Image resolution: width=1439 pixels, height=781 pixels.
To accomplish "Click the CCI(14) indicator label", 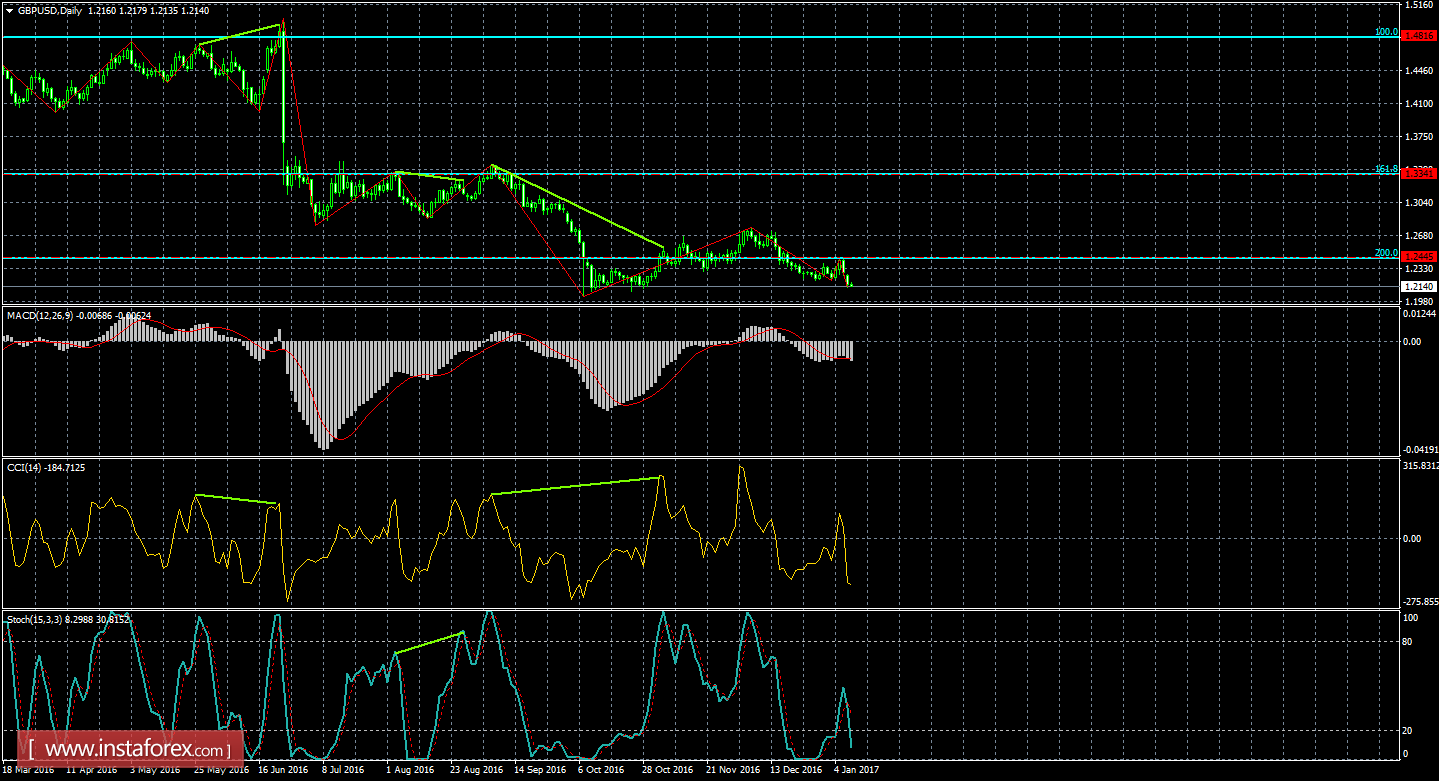I will (x=29, y=467).
